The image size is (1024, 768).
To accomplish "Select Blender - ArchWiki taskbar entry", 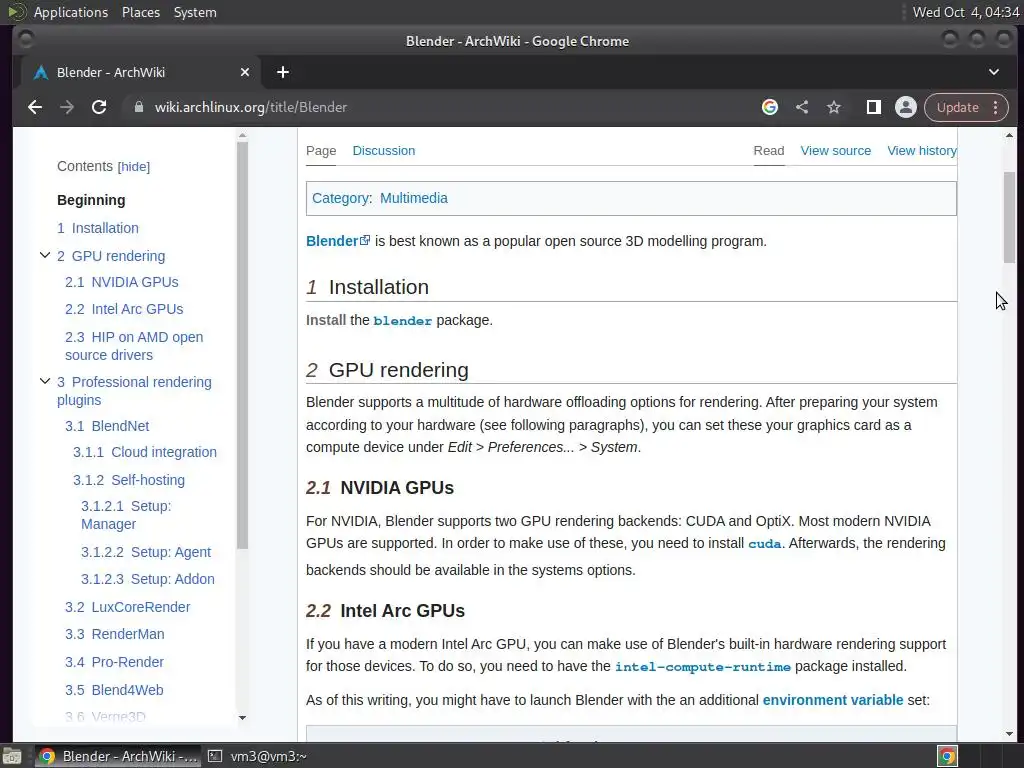I will tap(118, 756).
